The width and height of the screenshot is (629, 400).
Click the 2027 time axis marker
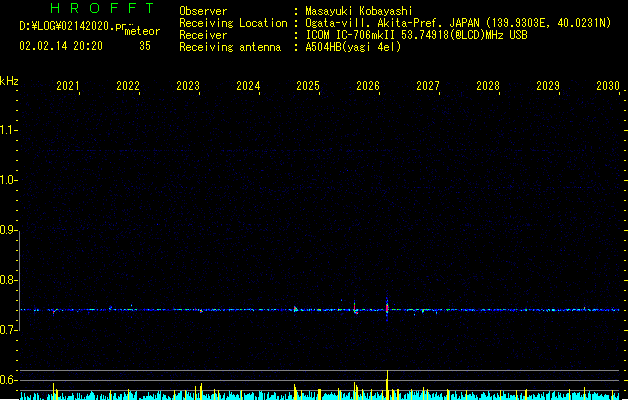point(428,86)
